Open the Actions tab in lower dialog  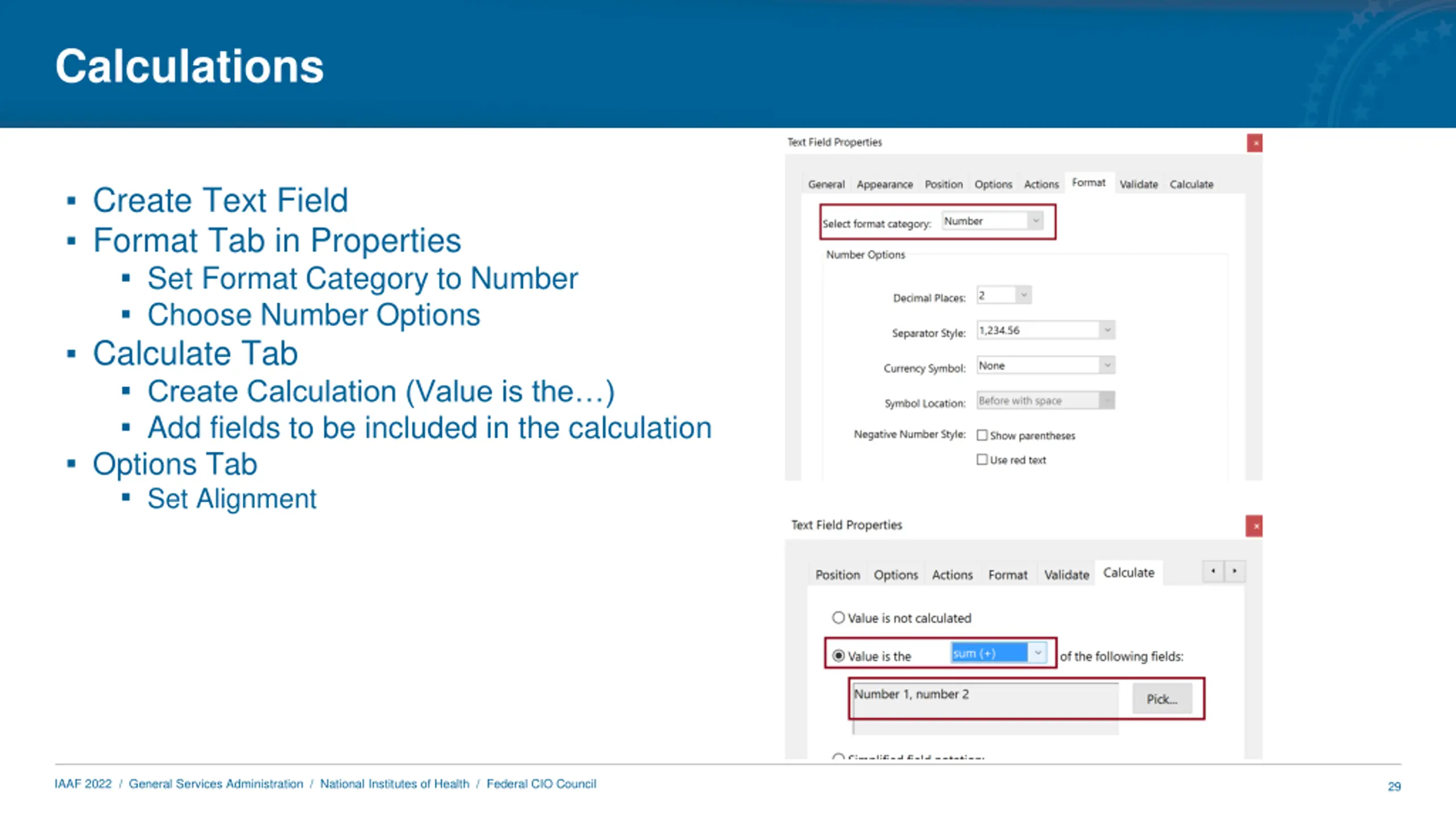952,575
